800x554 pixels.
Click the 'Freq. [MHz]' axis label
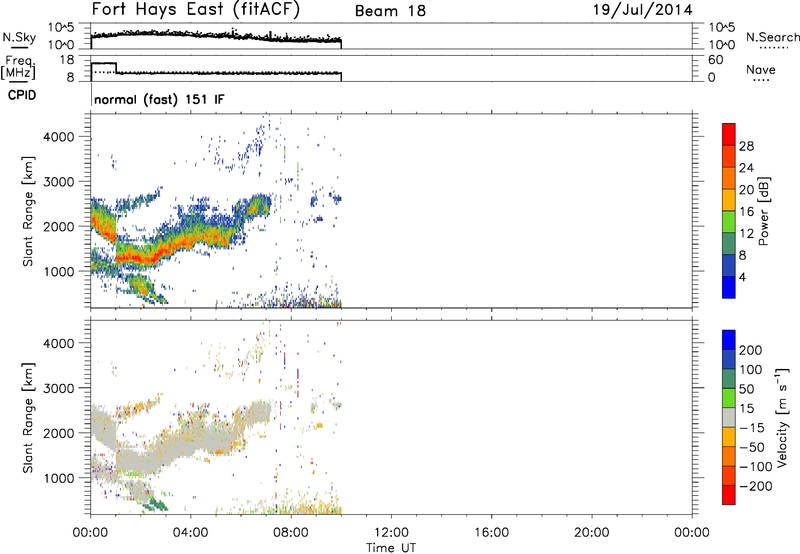(x=19, y=67)
